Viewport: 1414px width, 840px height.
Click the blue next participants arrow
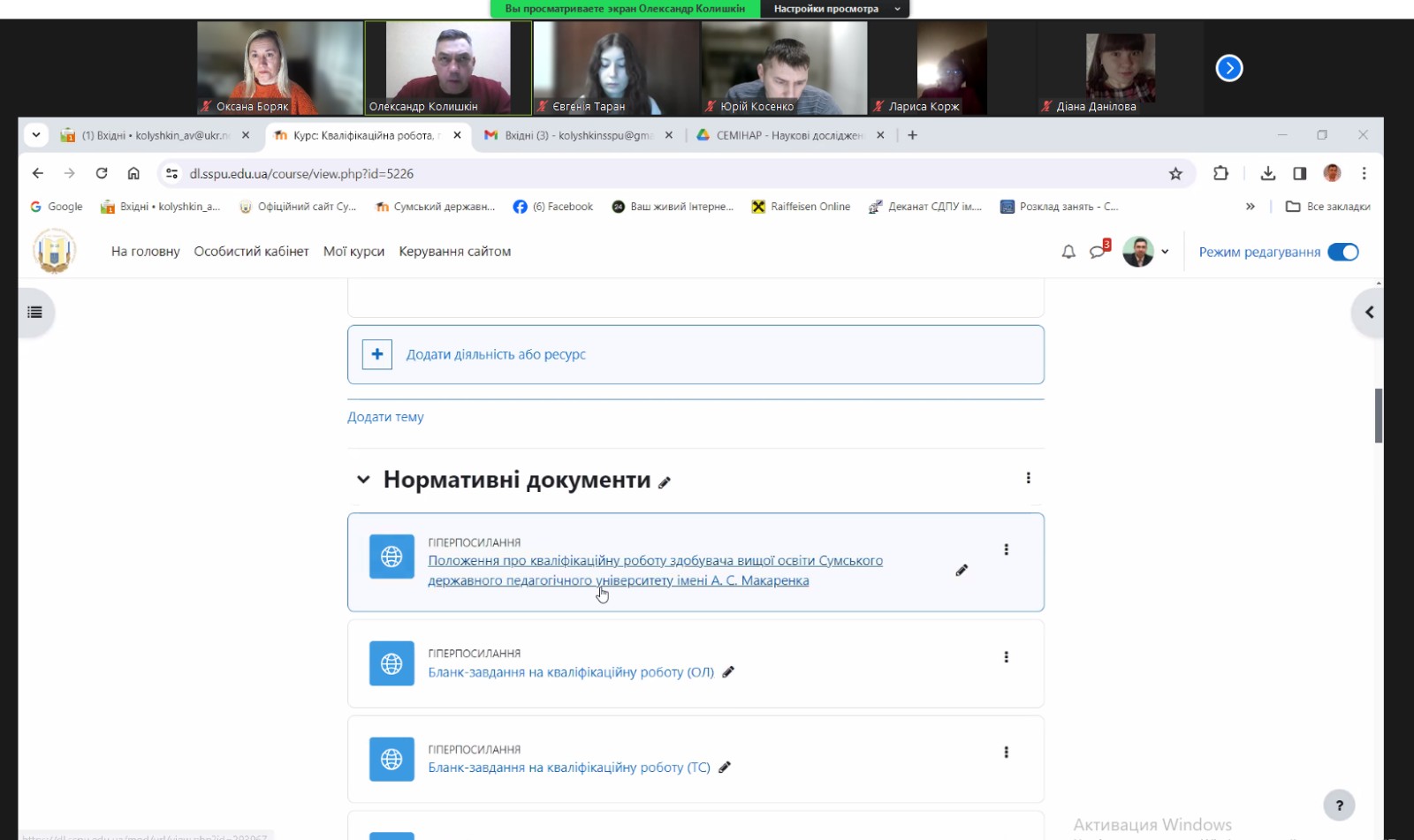(x=1228, y=68)
